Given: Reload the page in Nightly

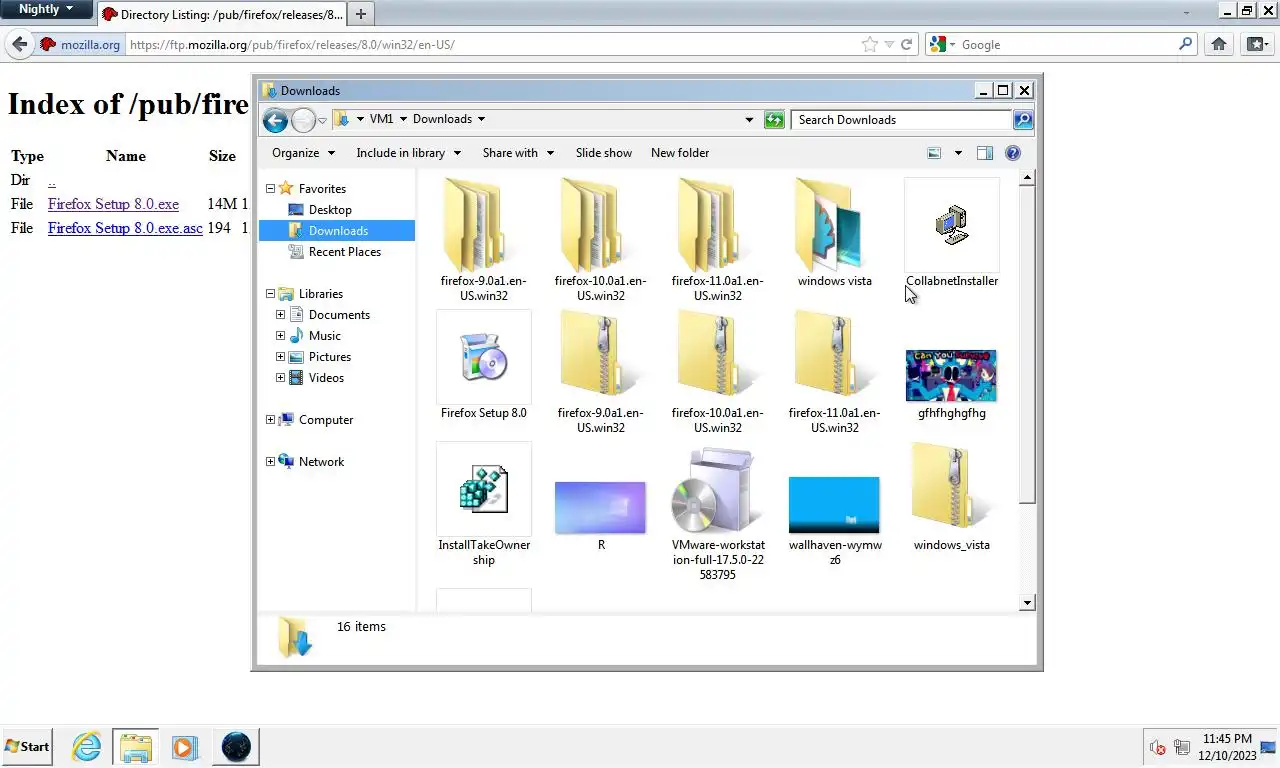Looking at the screenshot, I should (907, 44).
